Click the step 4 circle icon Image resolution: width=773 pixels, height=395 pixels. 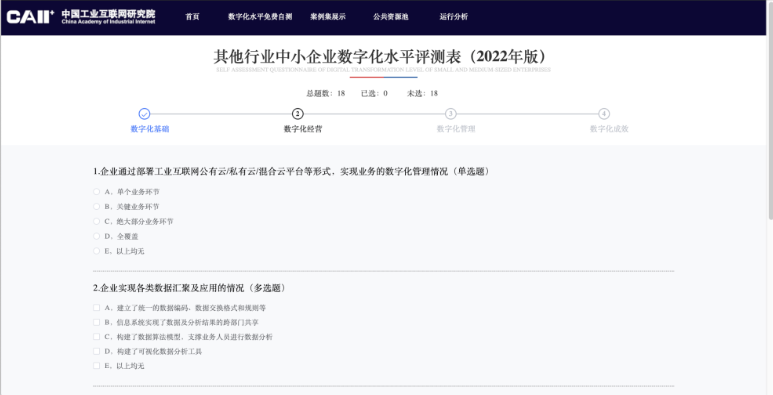coord(604,114)
